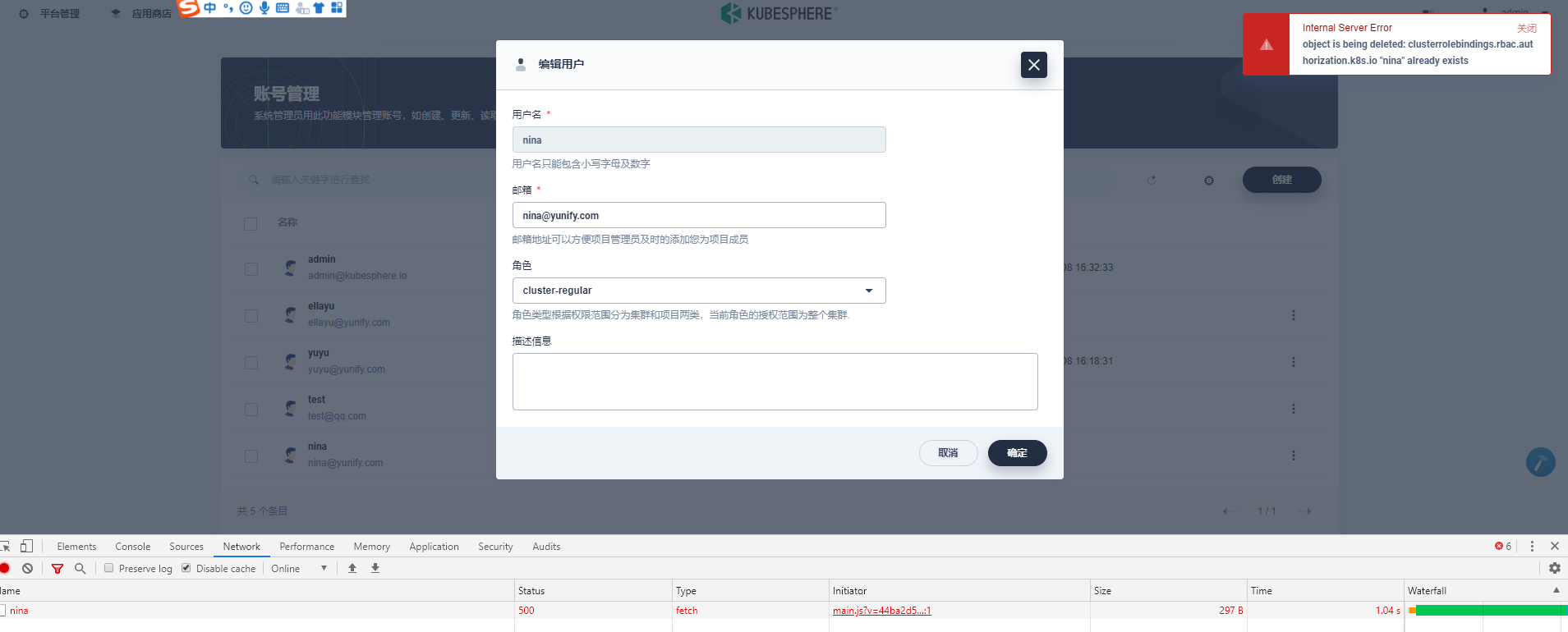
Task: Click the 确定 confirm button
Action: (1017, 453)
